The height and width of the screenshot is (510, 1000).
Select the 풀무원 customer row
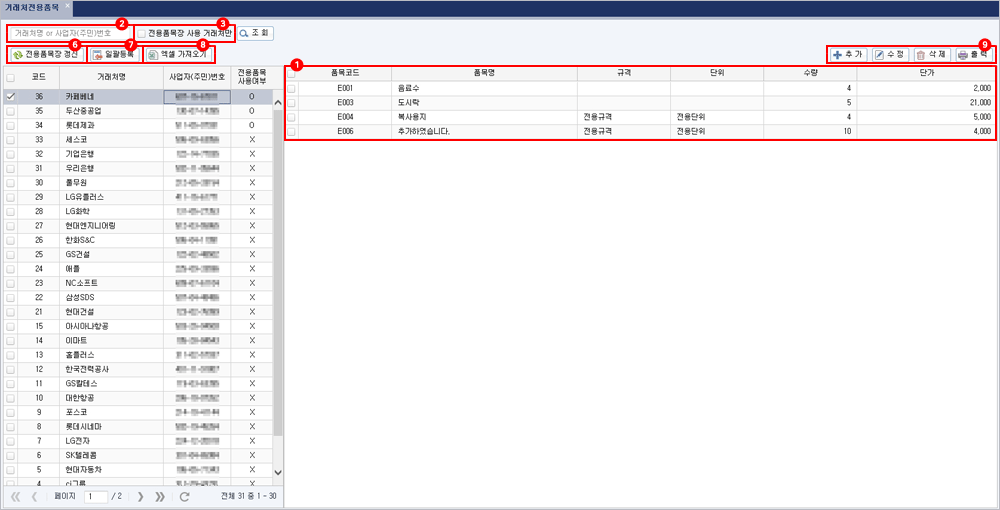139,182
